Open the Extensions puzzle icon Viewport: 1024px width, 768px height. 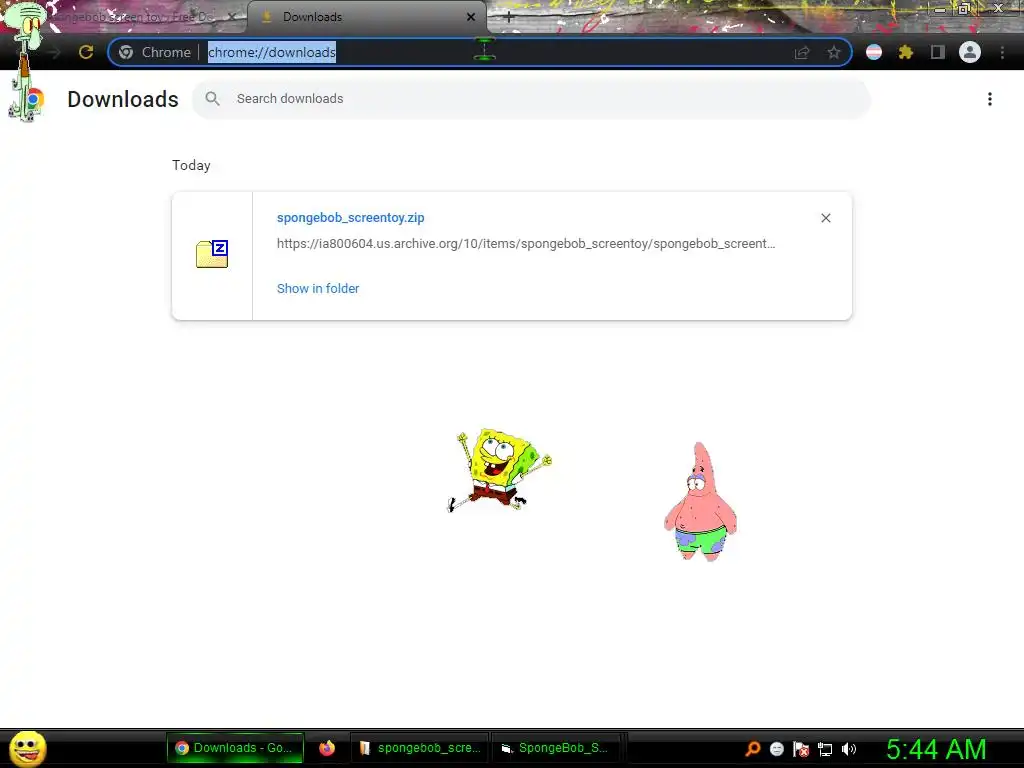906,52
